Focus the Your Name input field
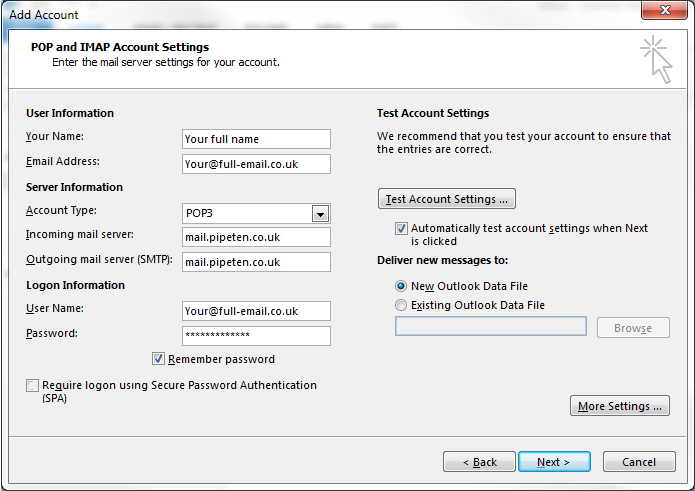This screenshot has width=695, height=491. coord(256,139)
